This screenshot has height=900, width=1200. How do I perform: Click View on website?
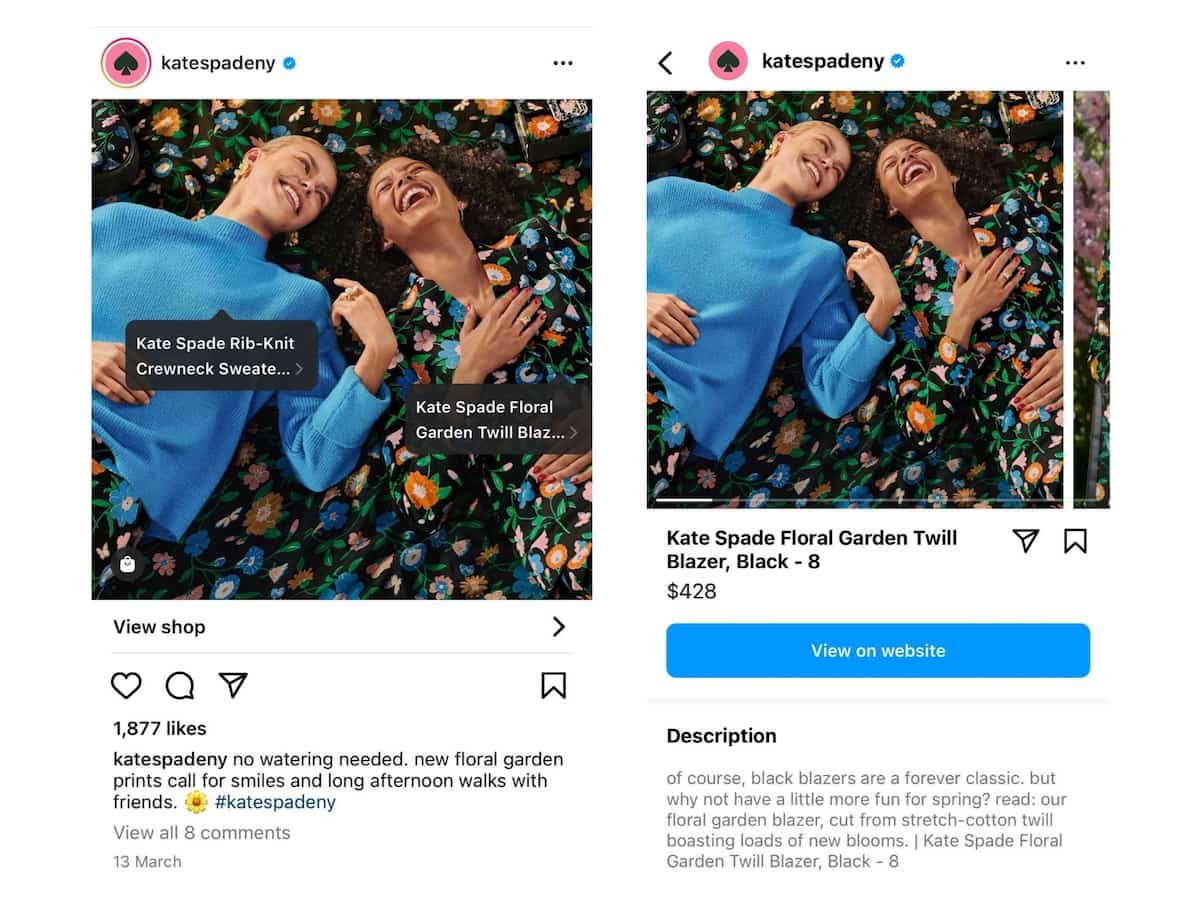click(877, 650)
